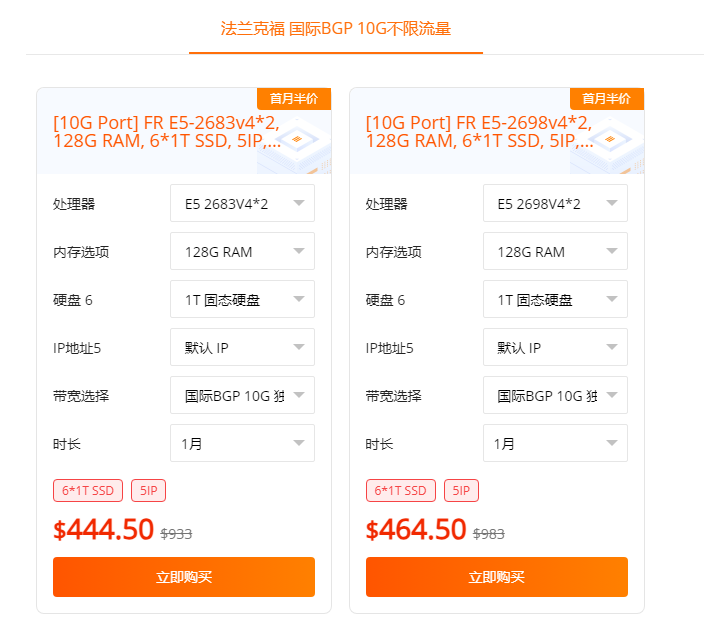Screen dimensions: 704x643
Task: Open processor dropdown showing E5 2698V4*2
Action: (555, 204)
